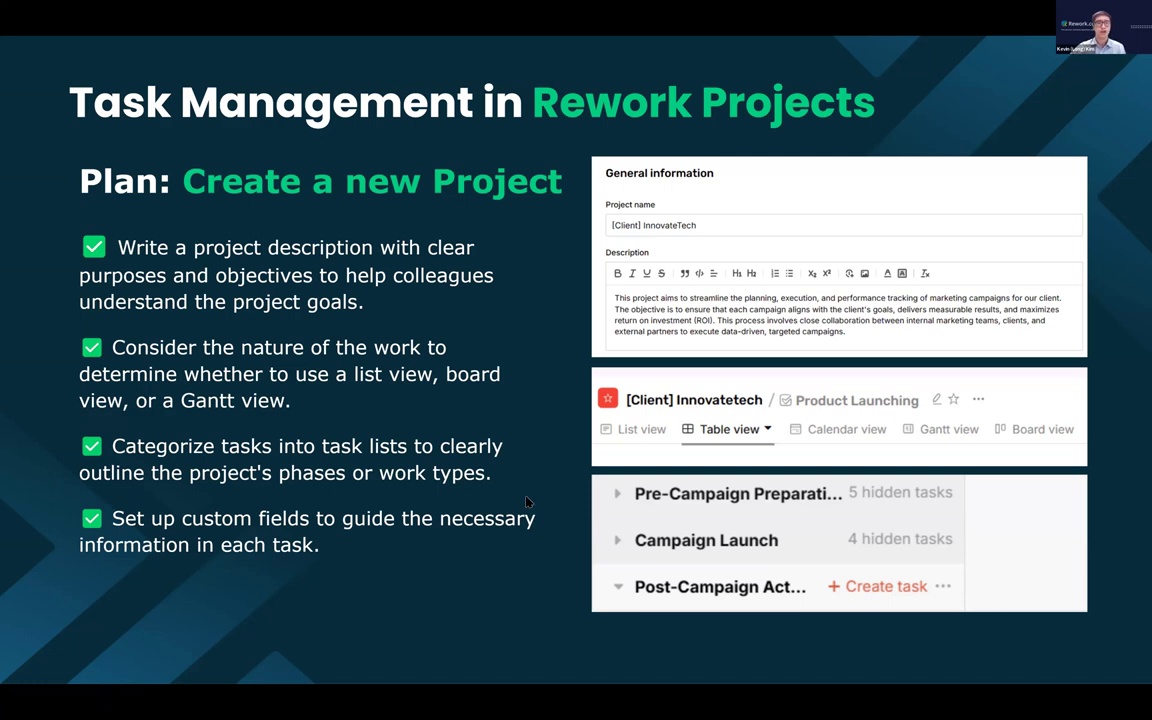Open the three-dot menu beside project title
1152x720 pixels.
[x=978, y=399]
